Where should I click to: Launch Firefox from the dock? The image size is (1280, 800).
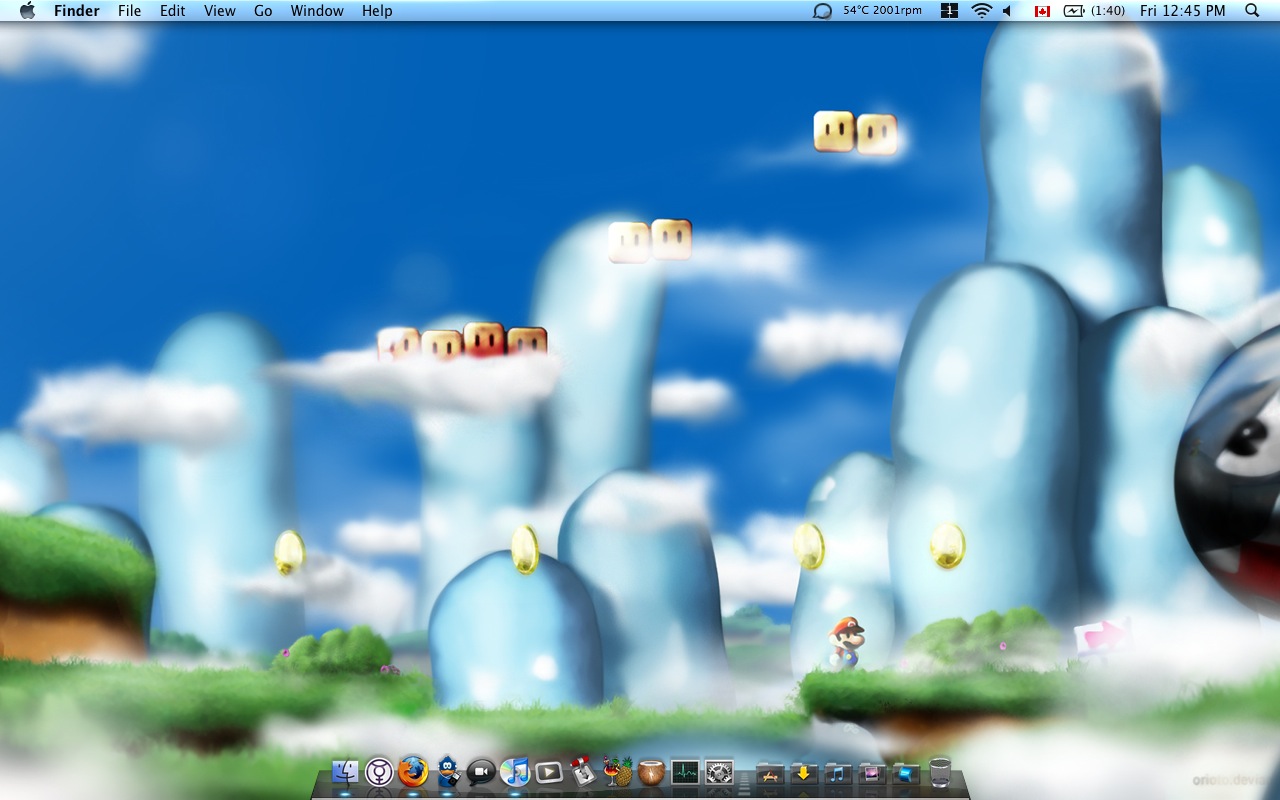413,772
